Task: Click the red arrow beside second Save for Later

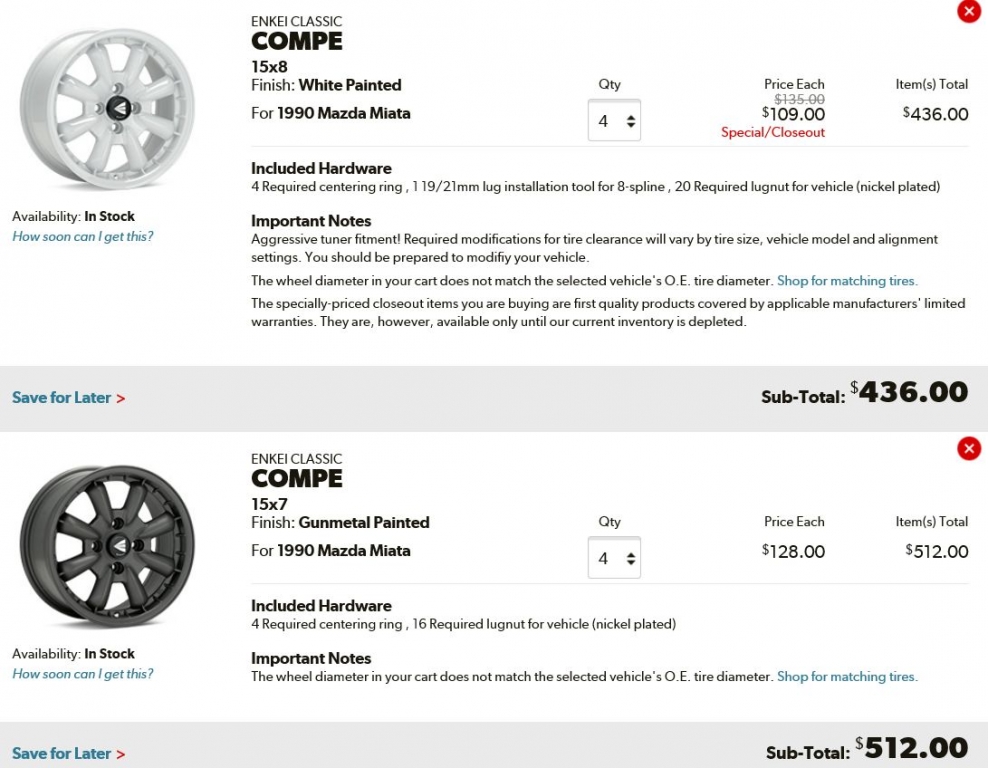Action: click(x=120, y=754)
